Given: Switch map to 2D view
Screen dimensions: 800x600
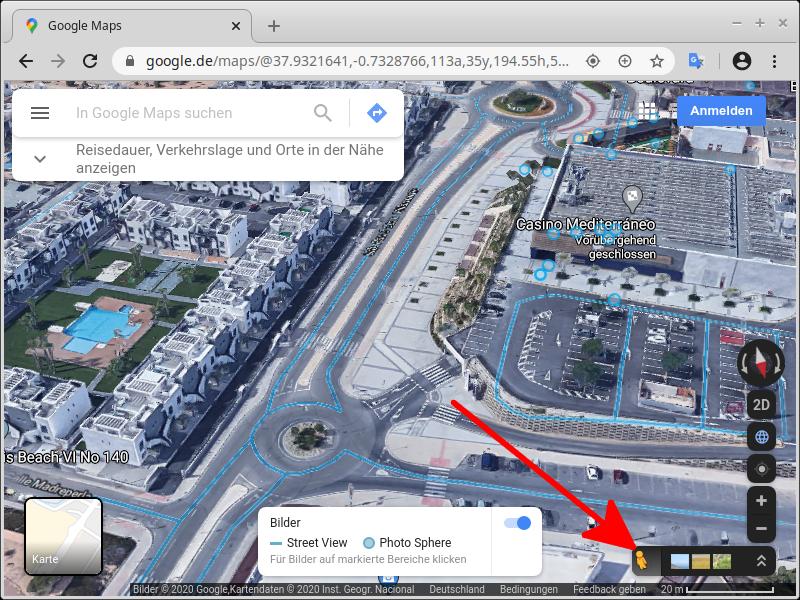Looking at the screenshot, I should (761, 405).
